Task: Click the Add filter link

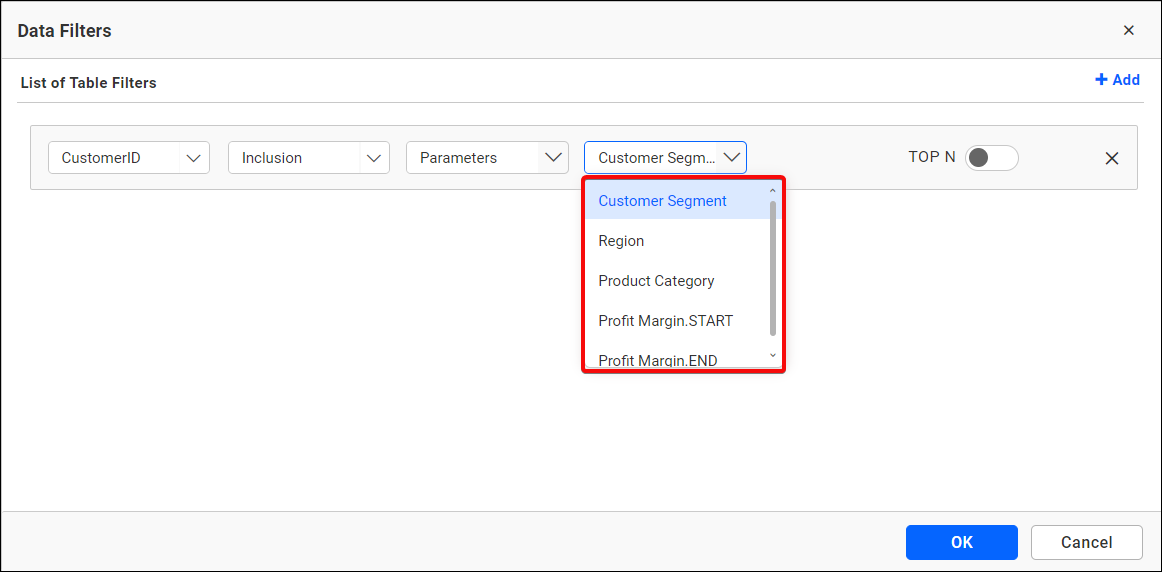Action: [1125, 80]
